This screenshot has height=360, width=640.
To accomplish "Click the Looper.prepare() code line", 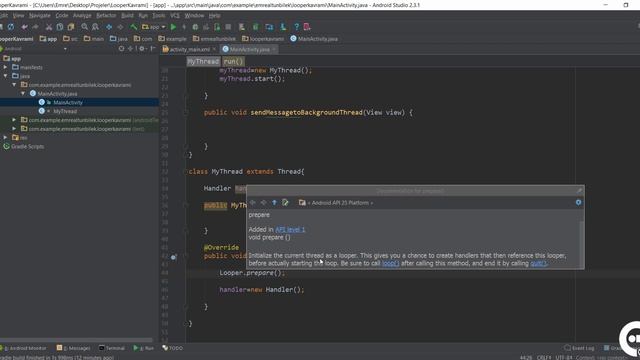I will pos(252,273).
